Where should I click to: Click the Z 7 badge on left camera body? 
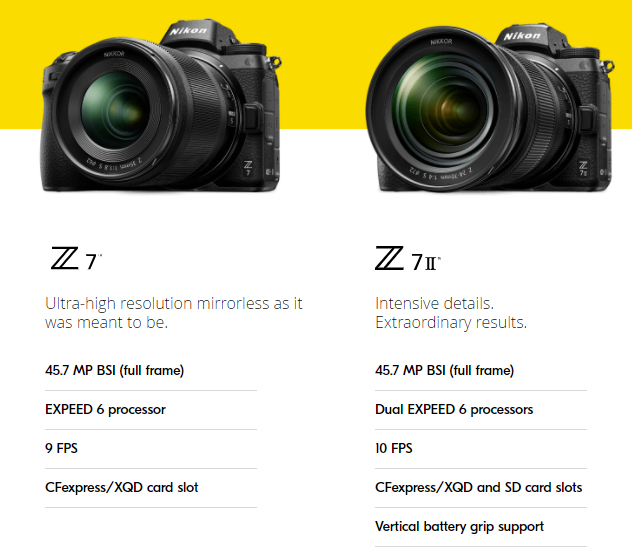[248, 168]
